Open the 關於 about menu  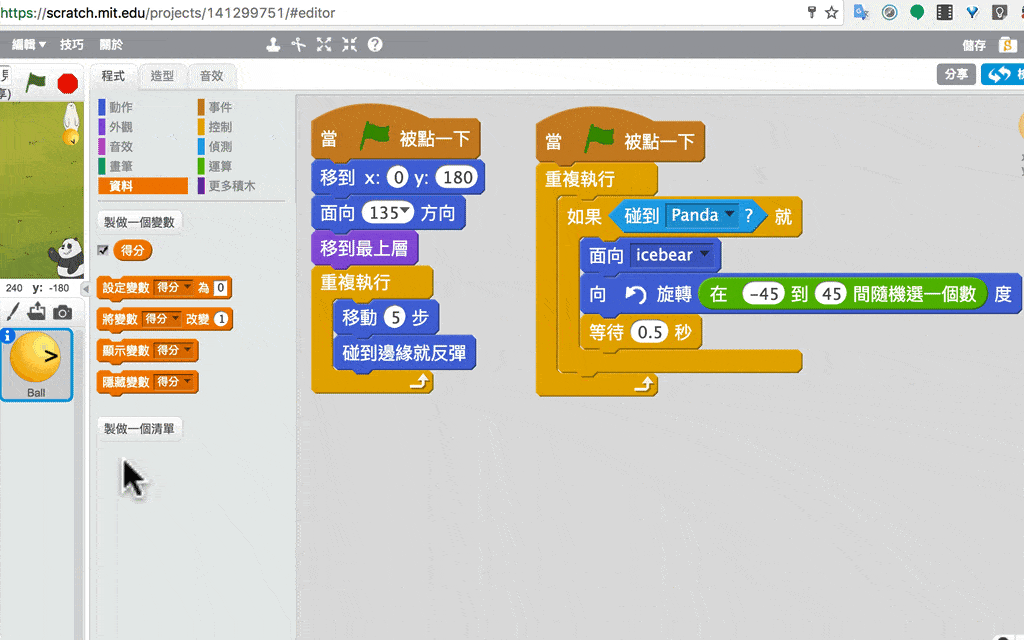tap(111, 44)
